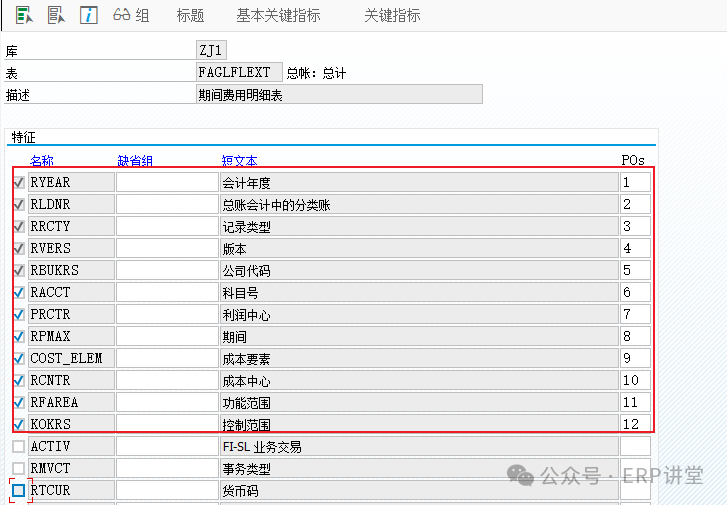The height and width of the screenshot is (505, 727).
Task: Toggle the RLDNR checkbox
Action: (19, 204)
